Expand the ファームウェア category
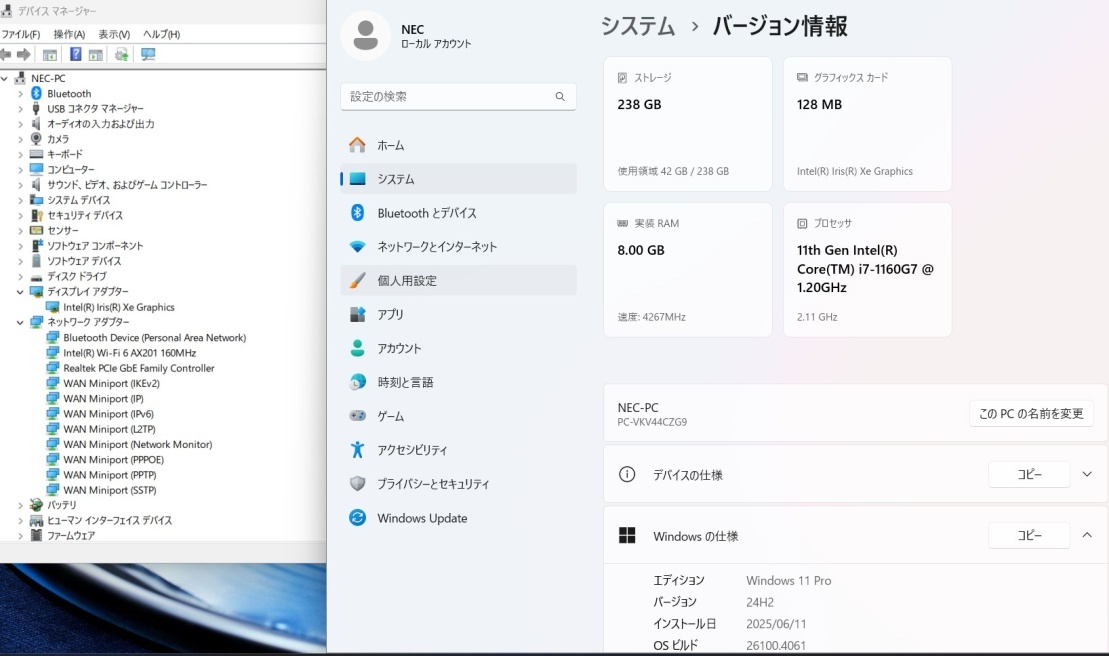Screen dimensions: 1109x656 coord(20,535)
